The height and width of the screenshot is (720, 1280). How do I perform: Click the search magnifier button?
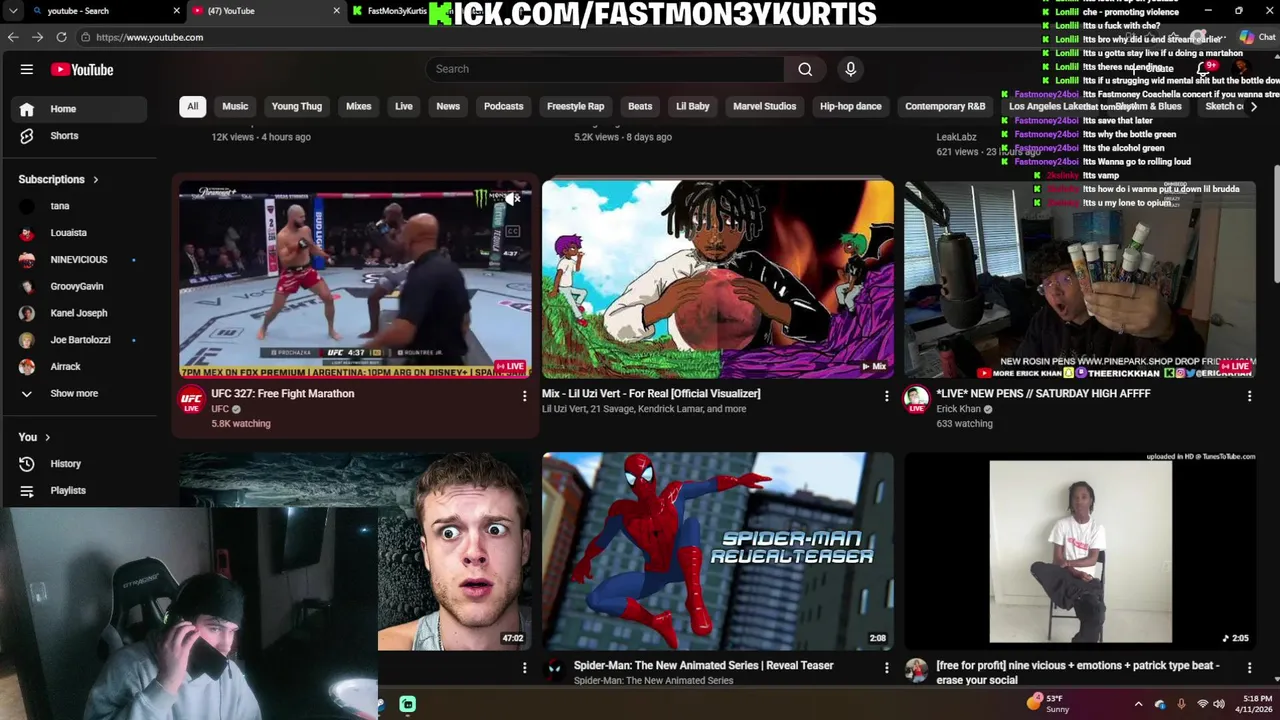pos(805,69)
